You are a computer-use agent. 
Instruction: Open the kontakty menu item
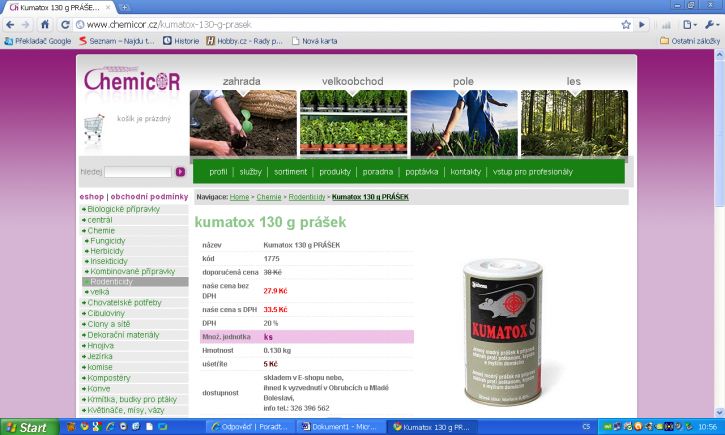(466, 172)
